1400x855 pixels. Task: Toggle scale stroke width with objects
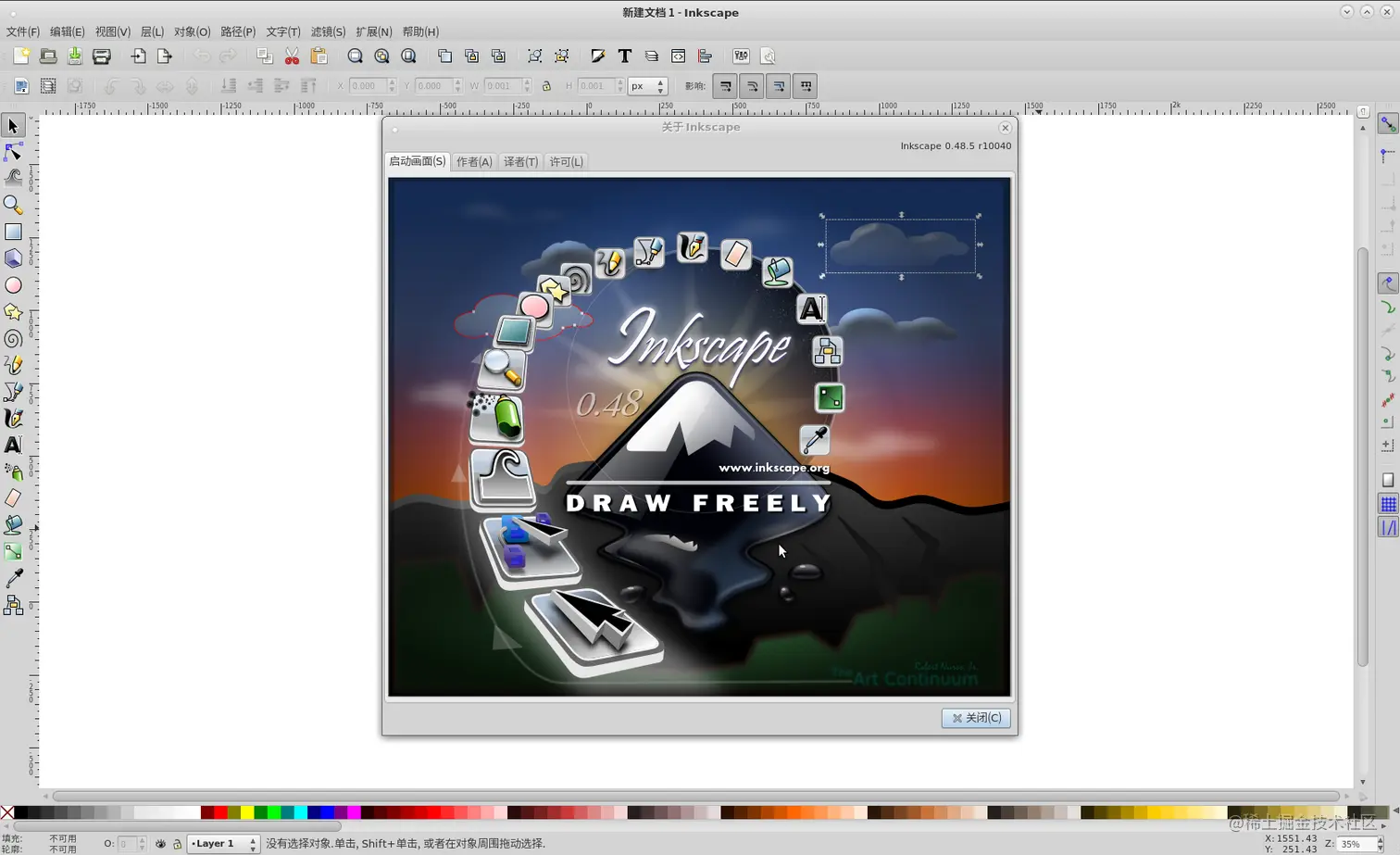[725, 86]
